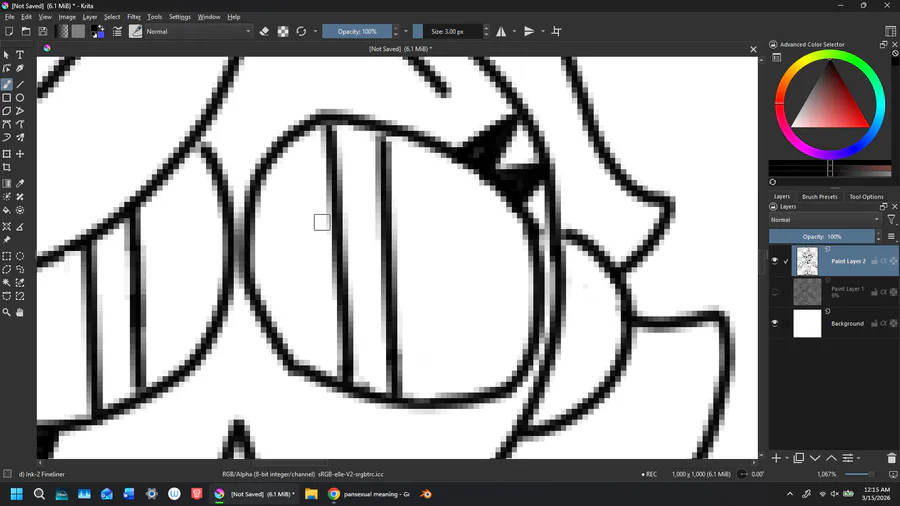Switch to the Tool Options tab
The width and height of the screenshot is (900, 506).
(x=866, y=196)
